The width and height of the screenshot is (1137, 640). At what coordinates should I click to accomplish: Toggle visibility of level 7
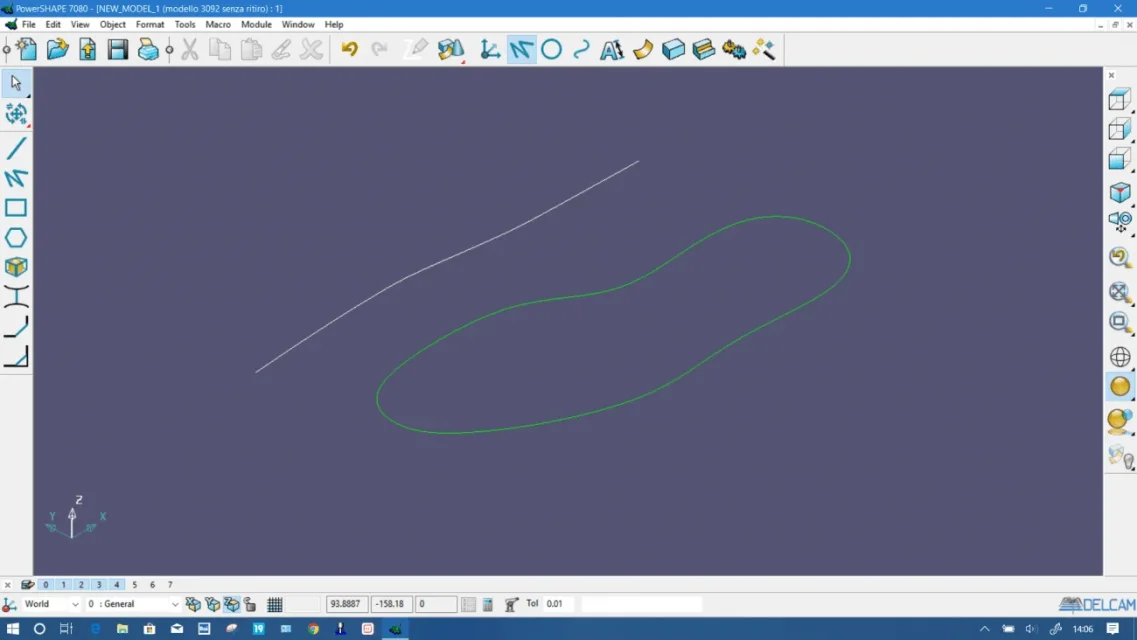169,585
